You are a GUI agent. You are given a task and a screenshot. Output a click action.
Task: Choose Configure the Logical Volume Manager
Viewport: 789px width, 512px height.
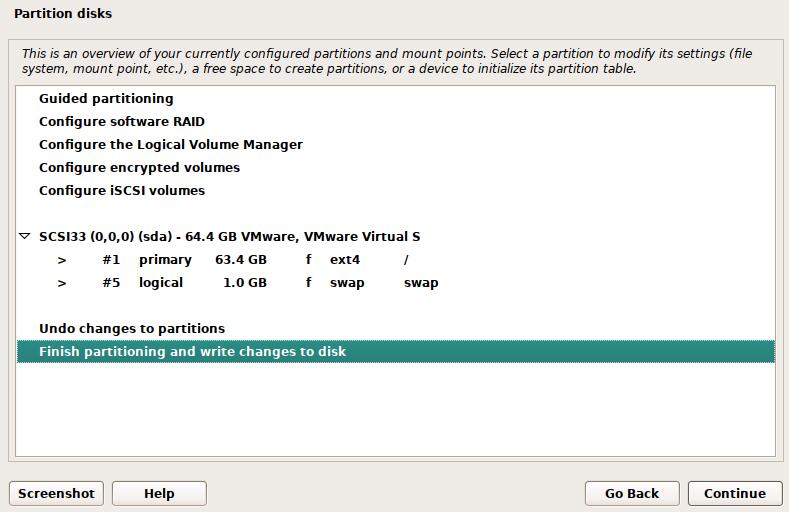coord(171,144)
